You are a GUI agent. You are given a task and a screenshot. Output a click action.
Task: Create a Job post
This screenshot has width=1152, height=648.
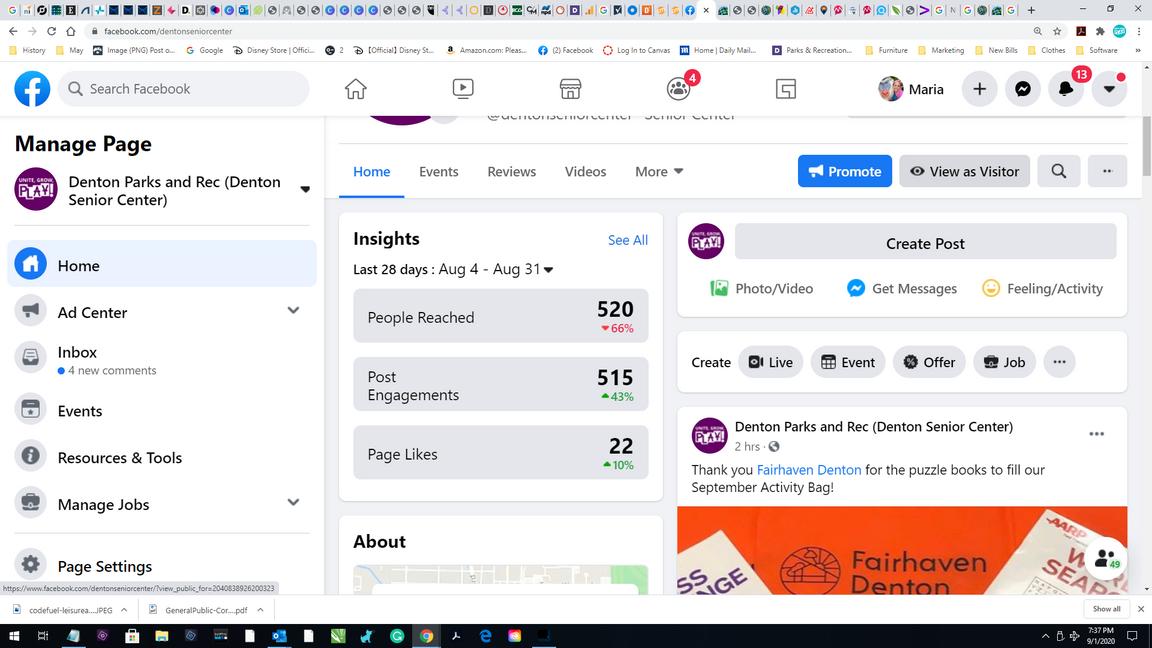[x=1004, y=362]
